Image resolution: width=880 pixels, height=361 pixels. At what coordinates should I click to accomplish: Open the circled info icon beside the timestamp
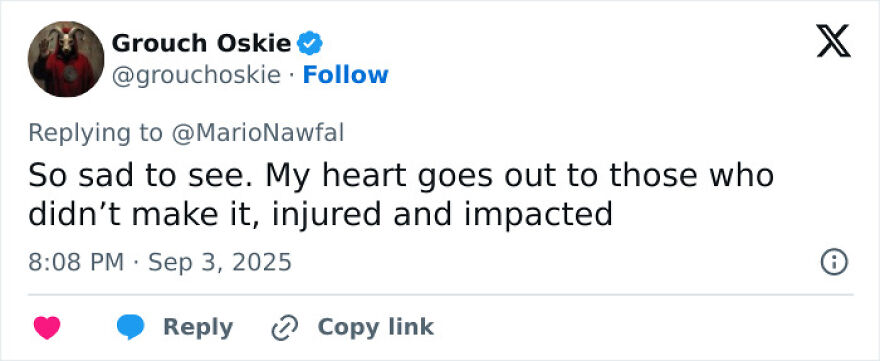(x=834, y=262)
